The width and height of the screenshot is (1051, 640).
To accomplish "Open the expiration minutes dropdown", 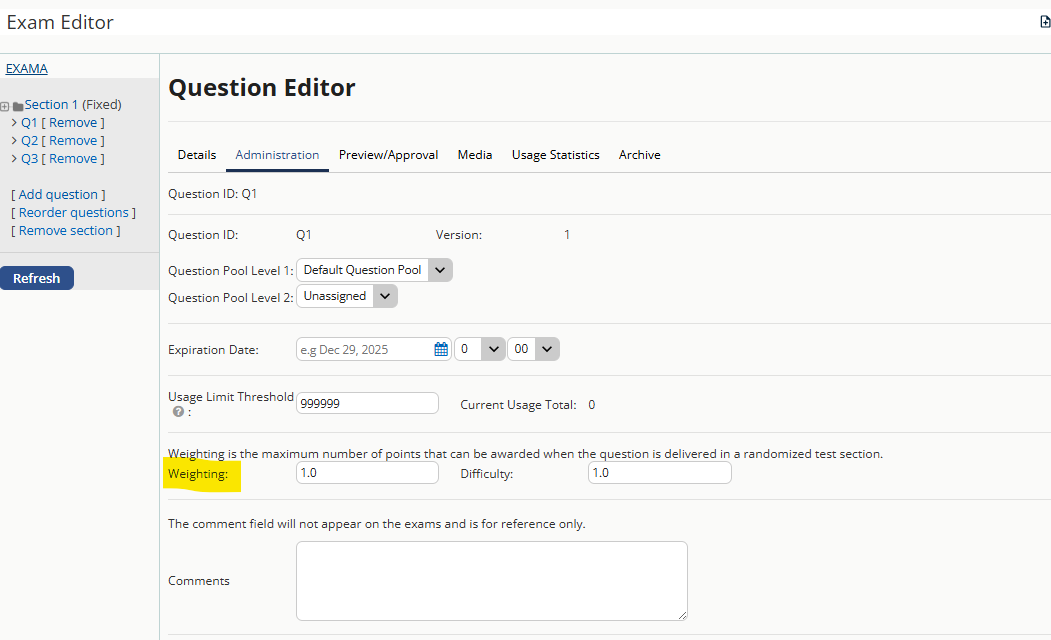I will tap(533, 349).
